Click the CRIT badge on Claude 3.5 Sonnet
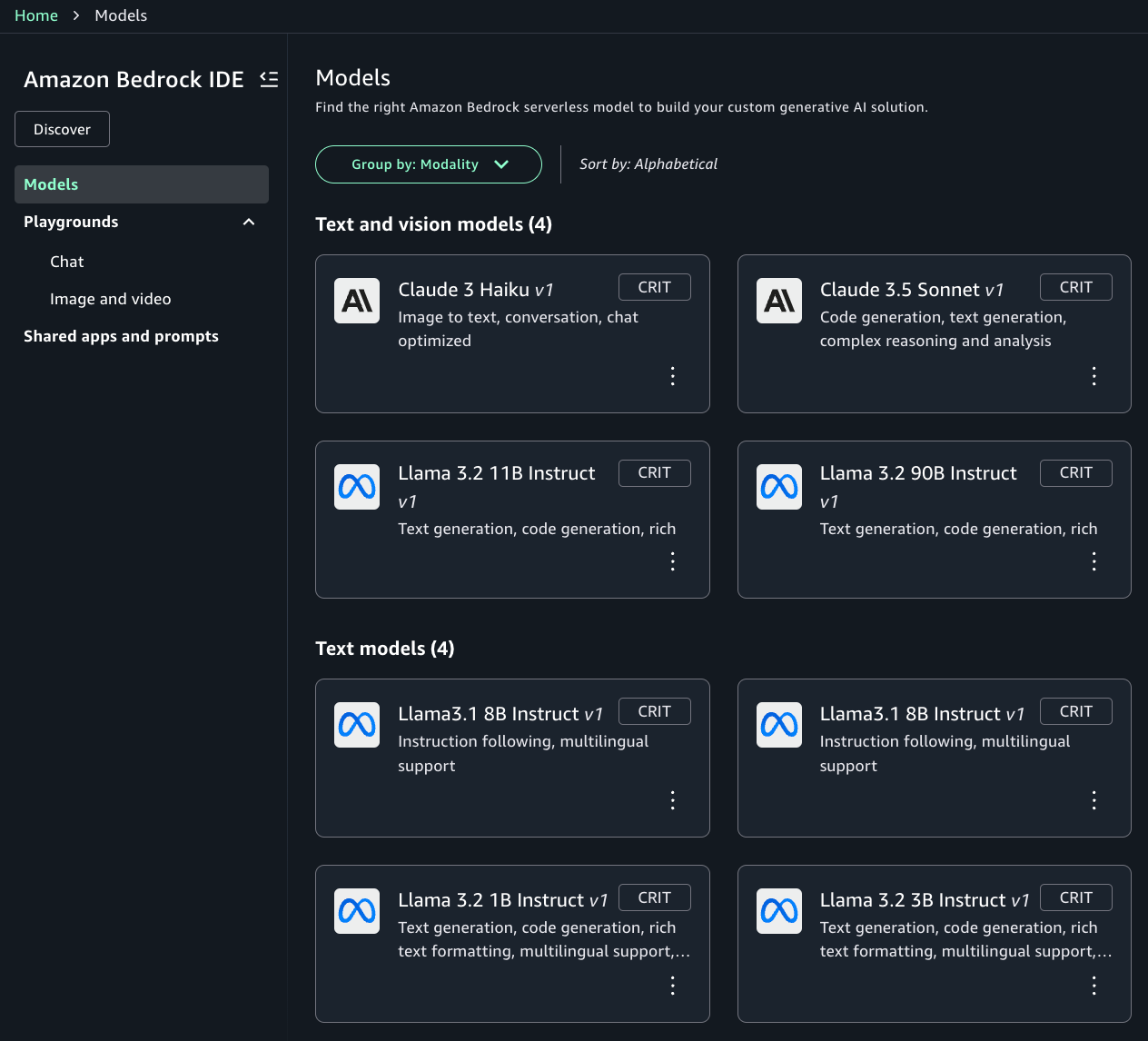 click(x=1076, y=287)
